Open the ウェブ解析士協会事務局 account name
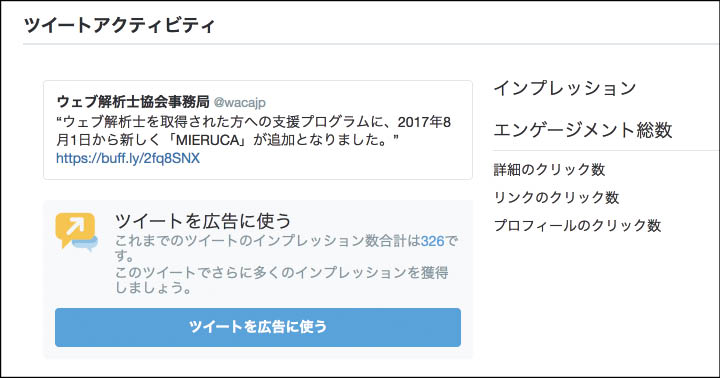Viewport: 720px width, 378px height. [x=133, y=102]
